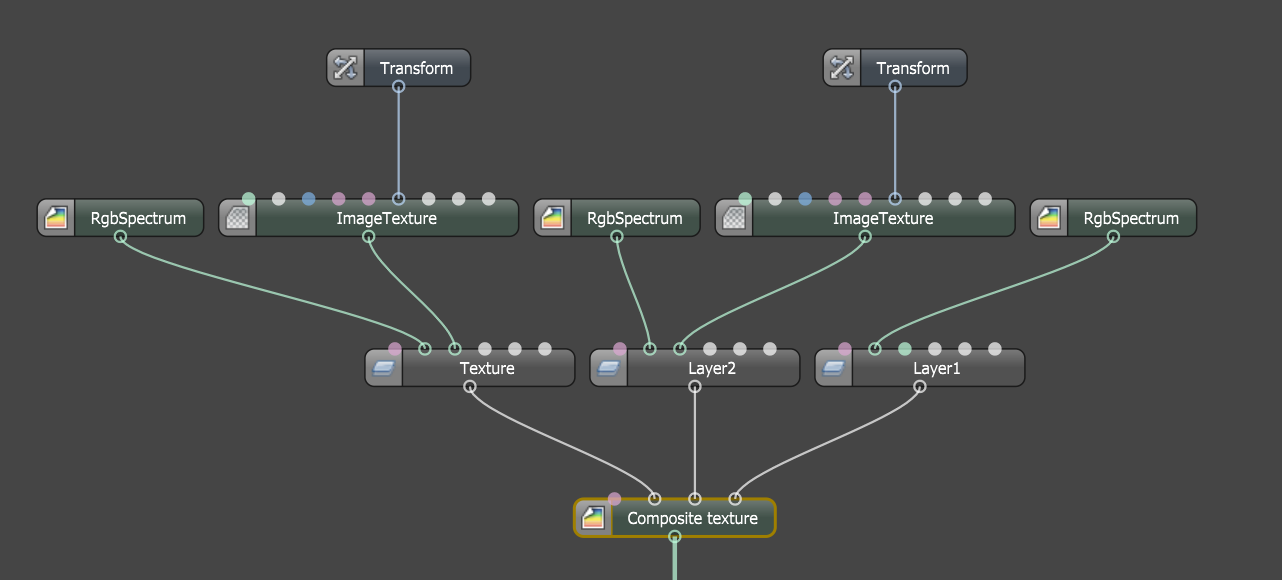Click icon of RgbSpectrum feeding the Texture node
Image resolution: width=1282 pixels, height=580 pixels.
[57, 218]
